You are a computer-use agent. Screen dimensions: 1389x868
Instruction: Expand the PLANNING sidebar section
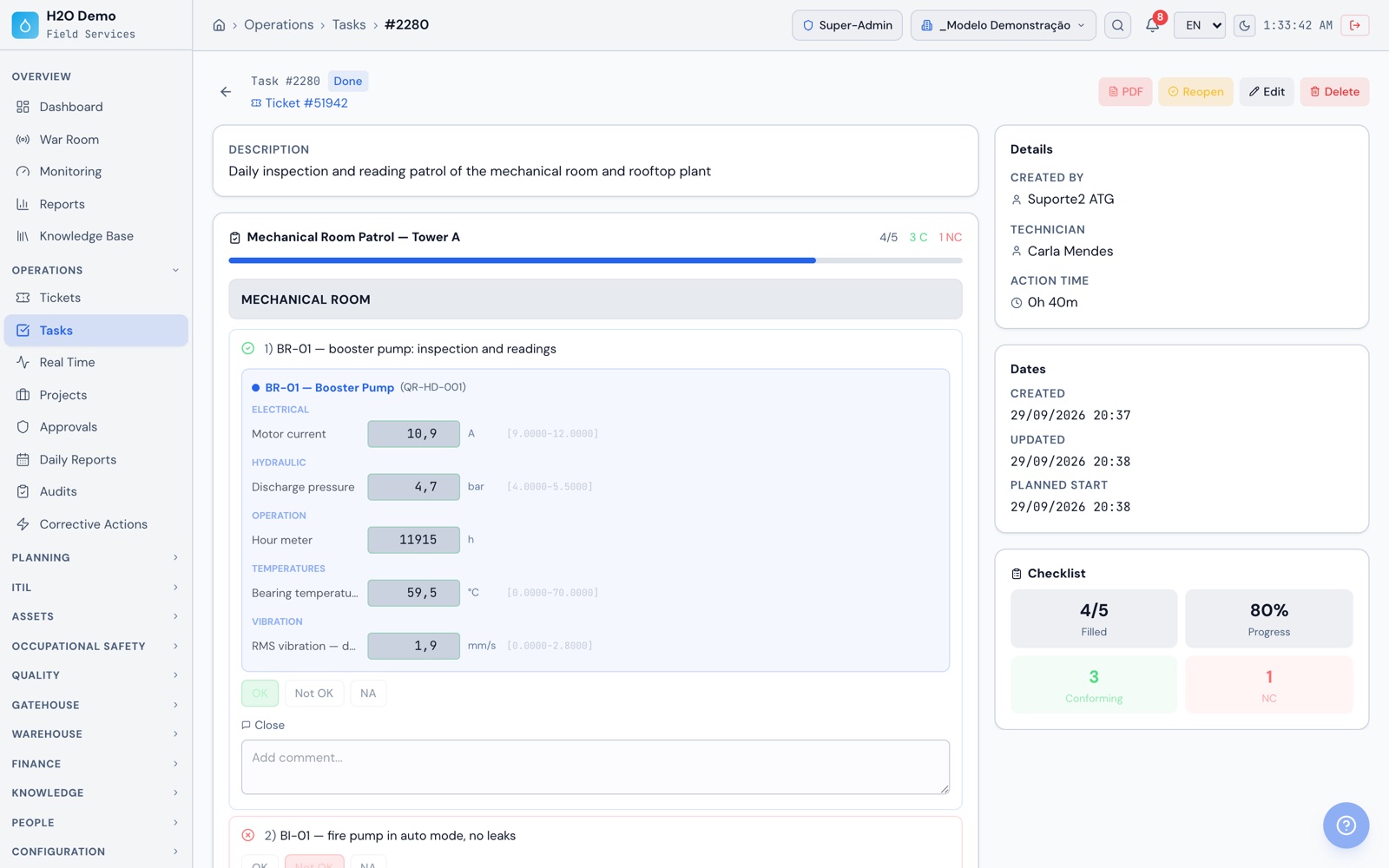tap(95, 557)
